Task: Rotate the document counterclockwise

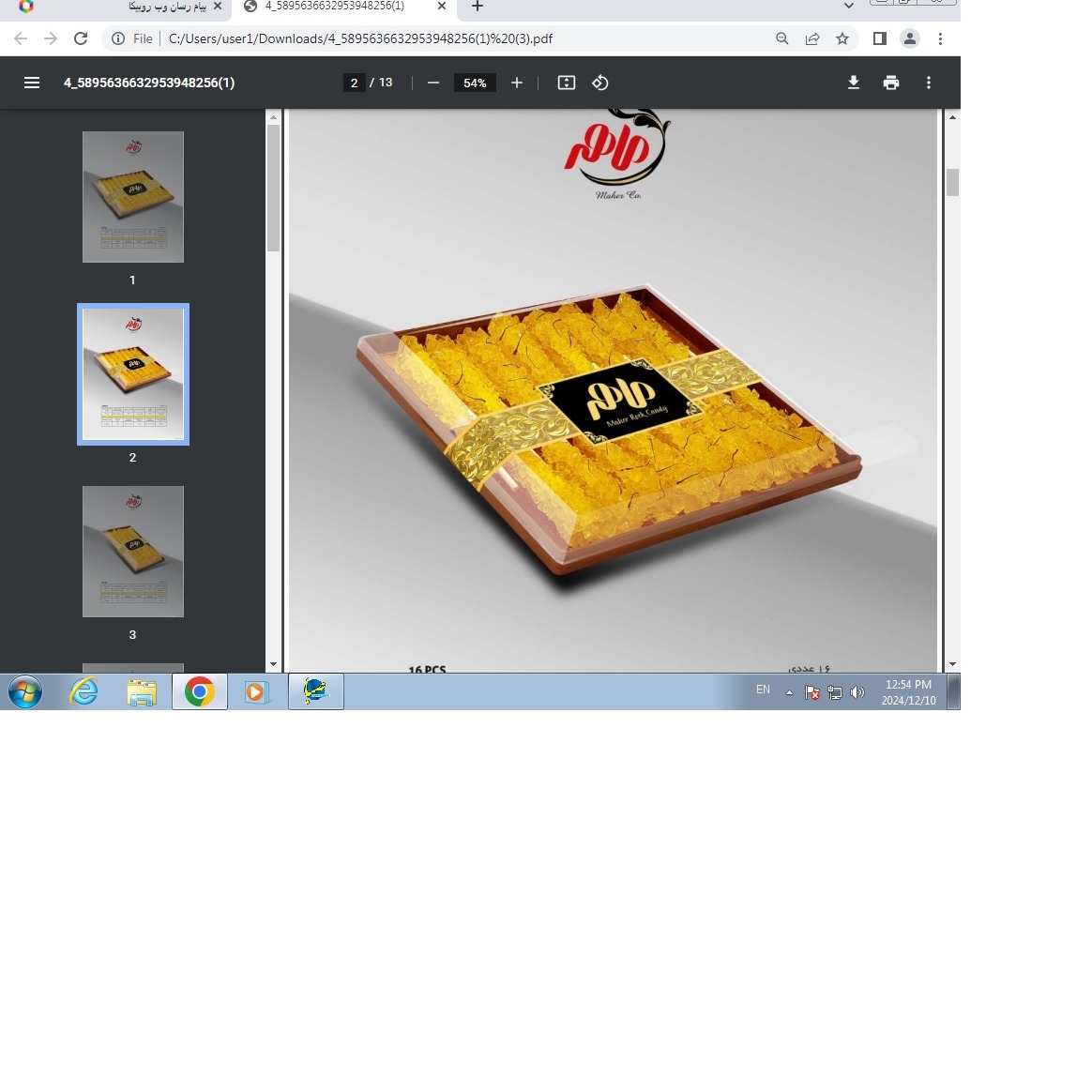Action: 600,83
